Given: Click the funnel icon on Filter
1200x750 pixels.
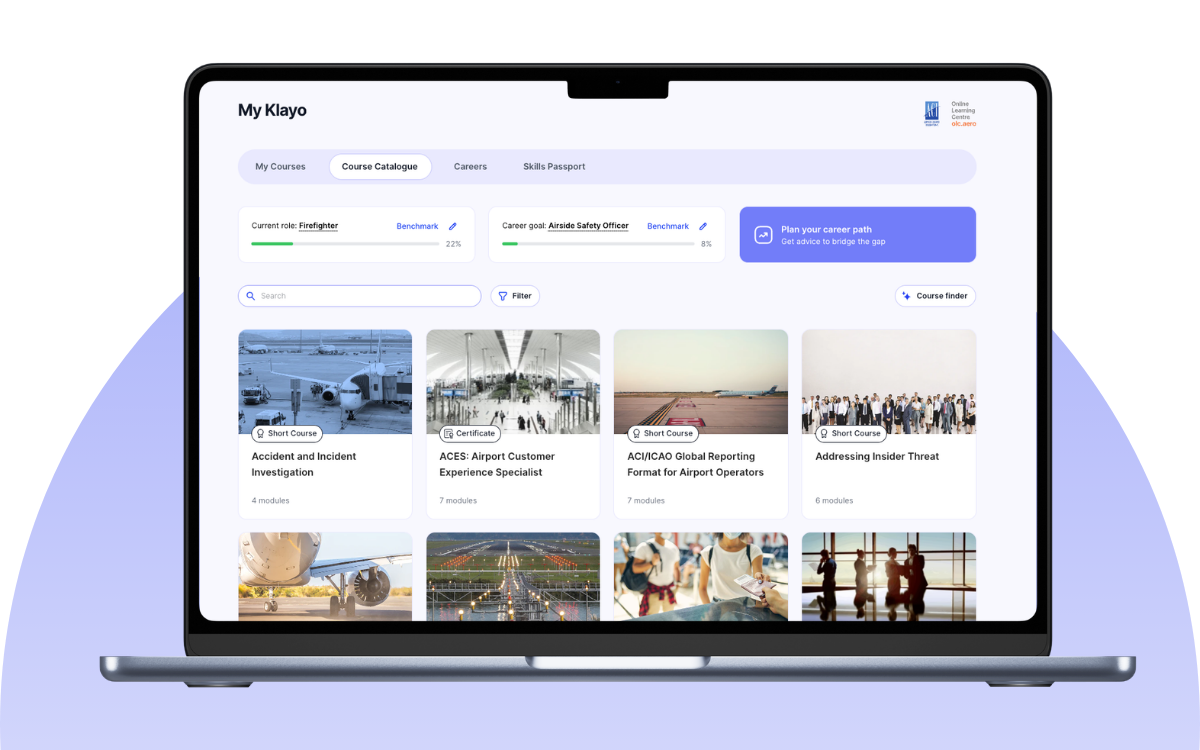Looking at the screenshot, I should [x=503, y=296].
